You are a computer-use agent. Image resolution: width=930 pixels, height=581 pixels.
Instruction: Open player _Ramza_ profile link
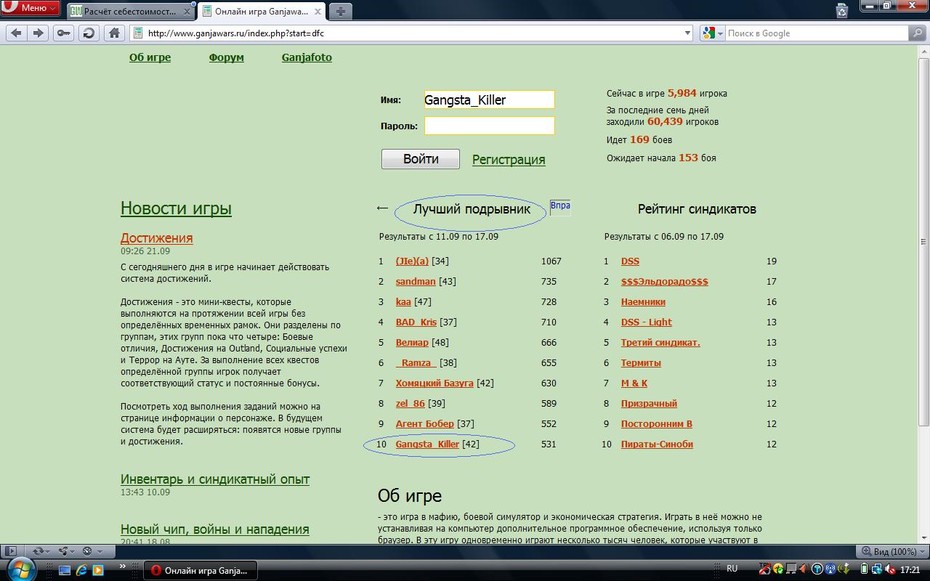click(416, 363)
